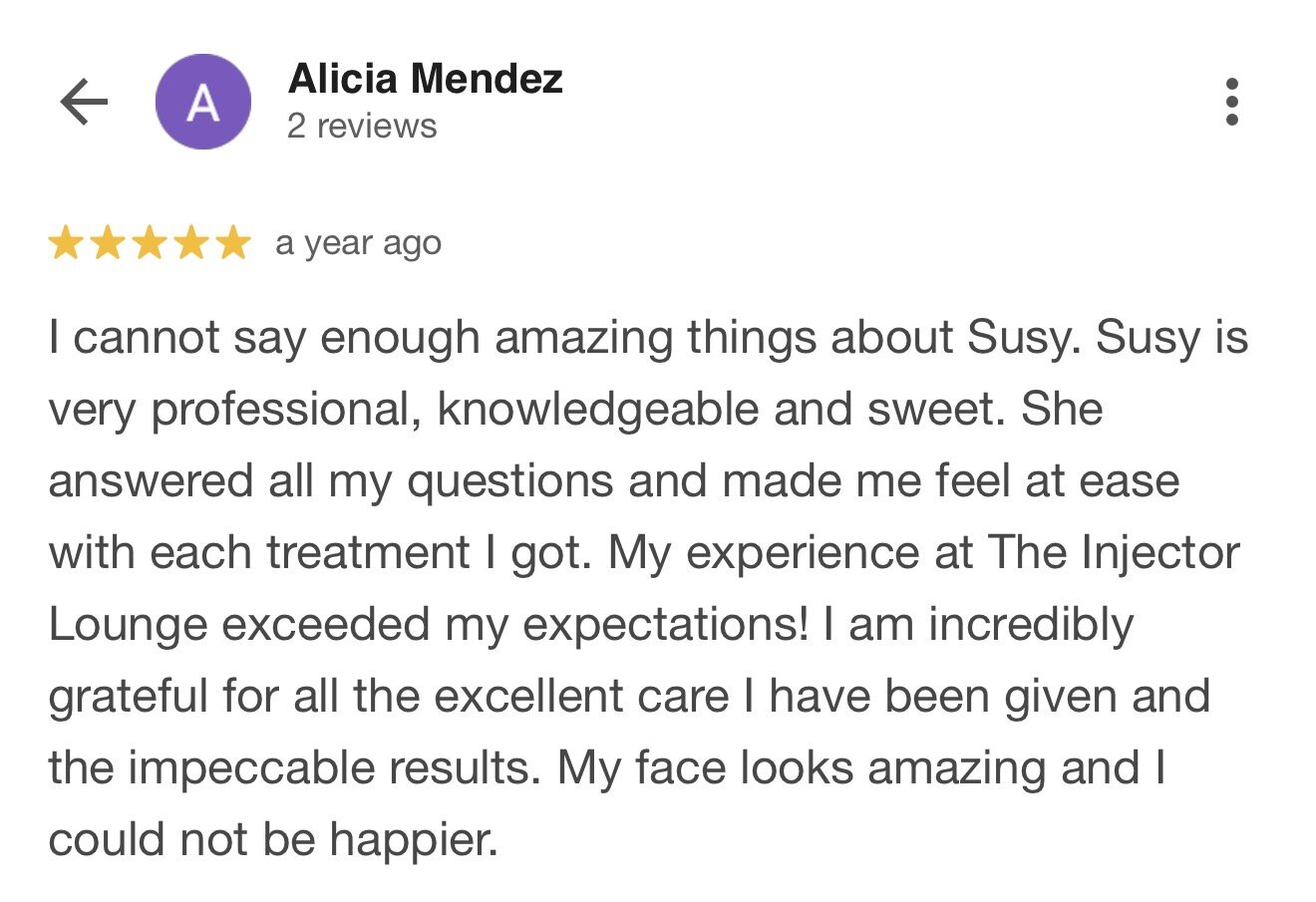
Task: Click the fourth rating star
Action: pyautogui.click(x=191, y=243)
